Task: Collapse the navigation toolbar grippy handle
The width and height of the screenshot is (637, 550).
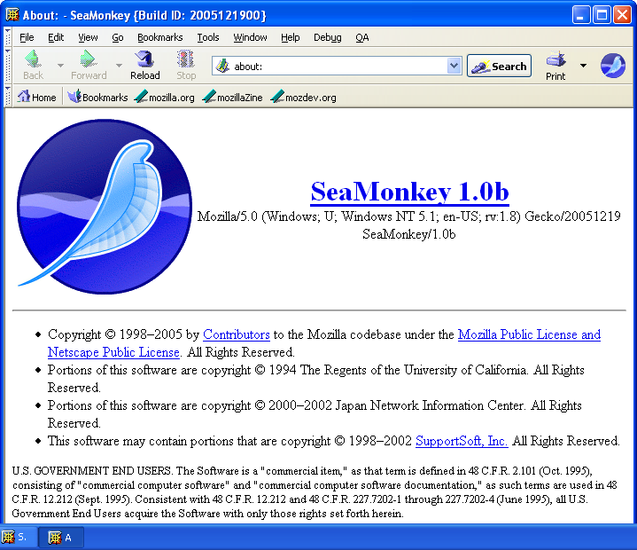Action: [8, 66]
